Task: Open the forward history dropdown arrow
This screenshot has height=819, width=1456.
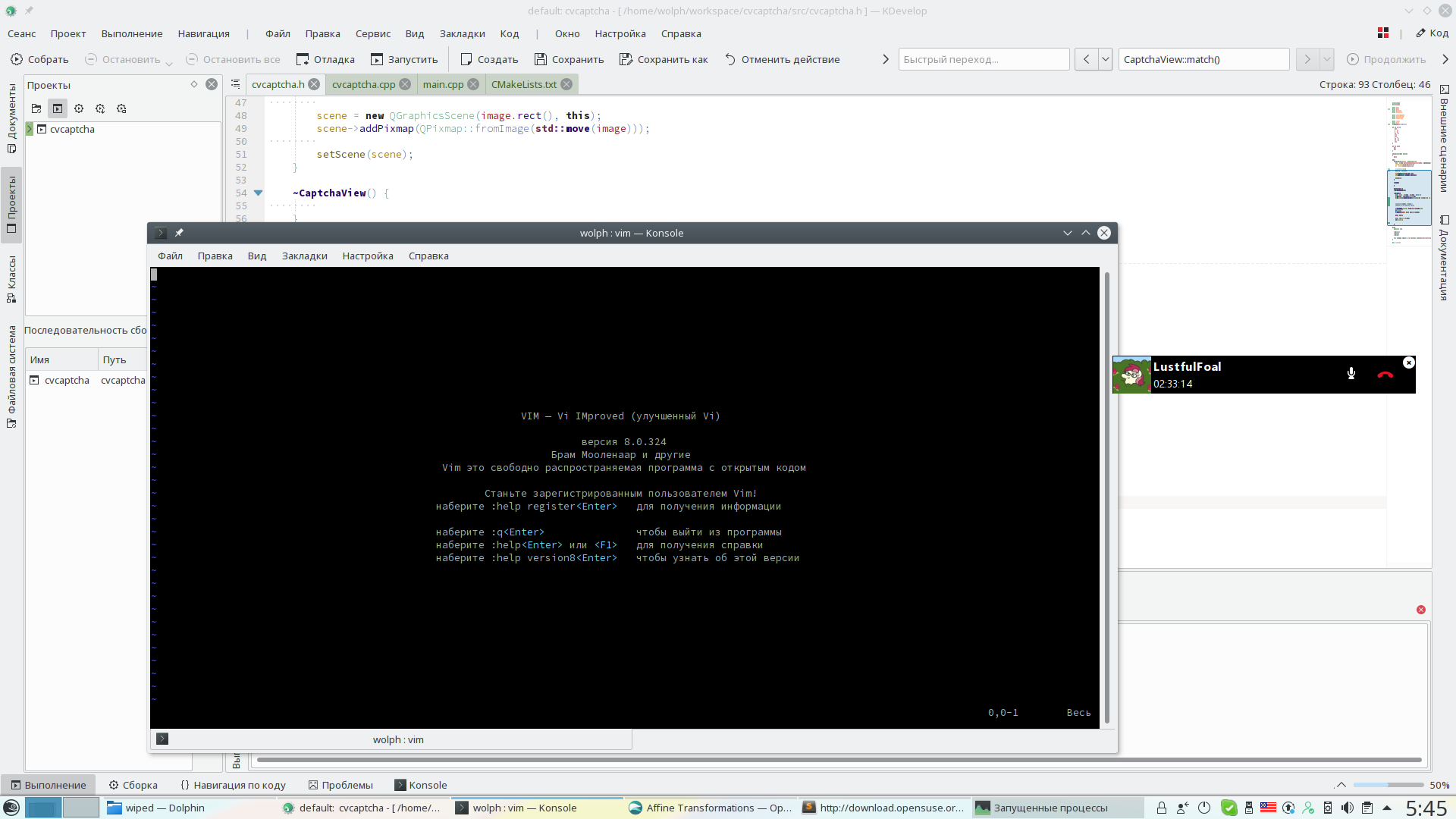Action: [x=1326, y=59]
